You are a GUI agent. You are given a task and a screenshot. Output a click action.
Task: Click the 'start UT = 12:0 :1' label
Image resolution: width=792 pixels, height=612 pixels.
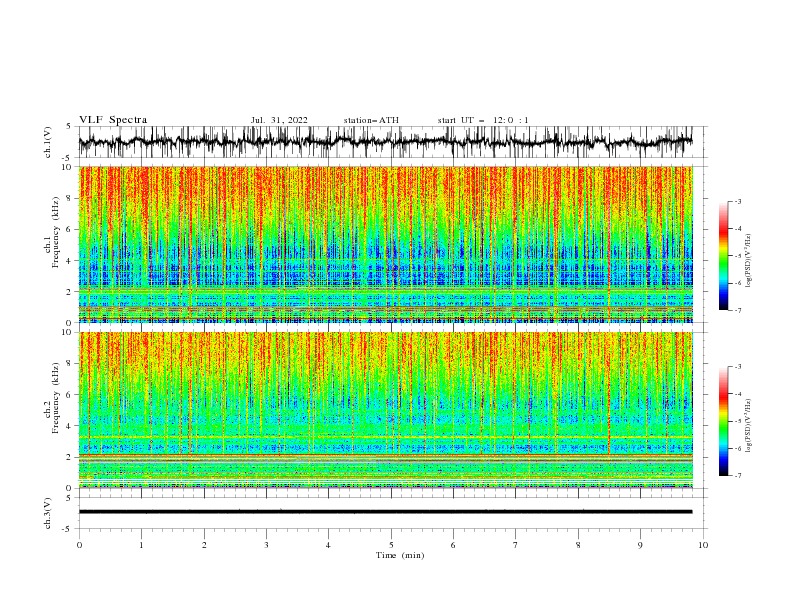coord(483,120)
